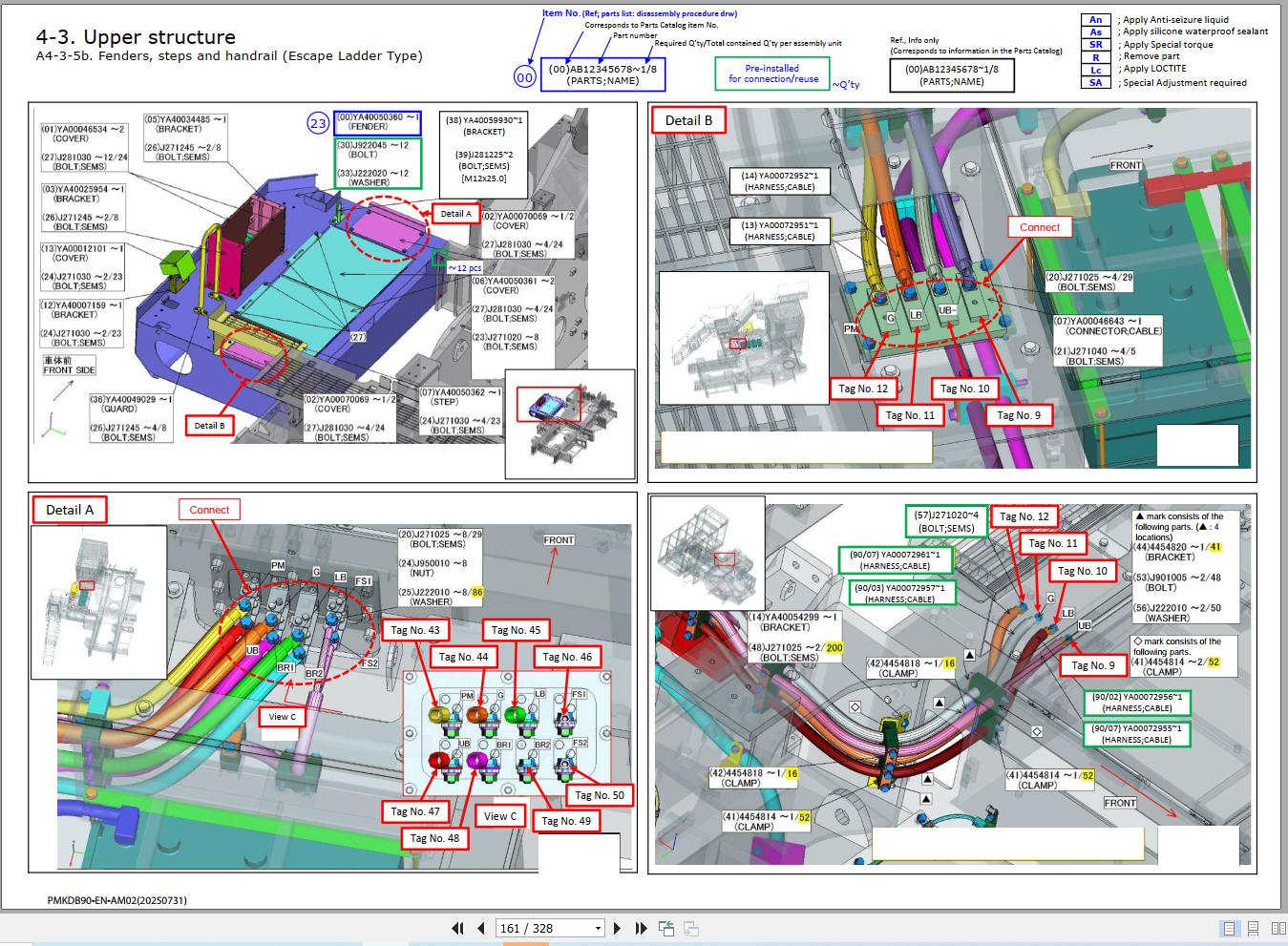Click the circled item number 23

click(318, 123)
